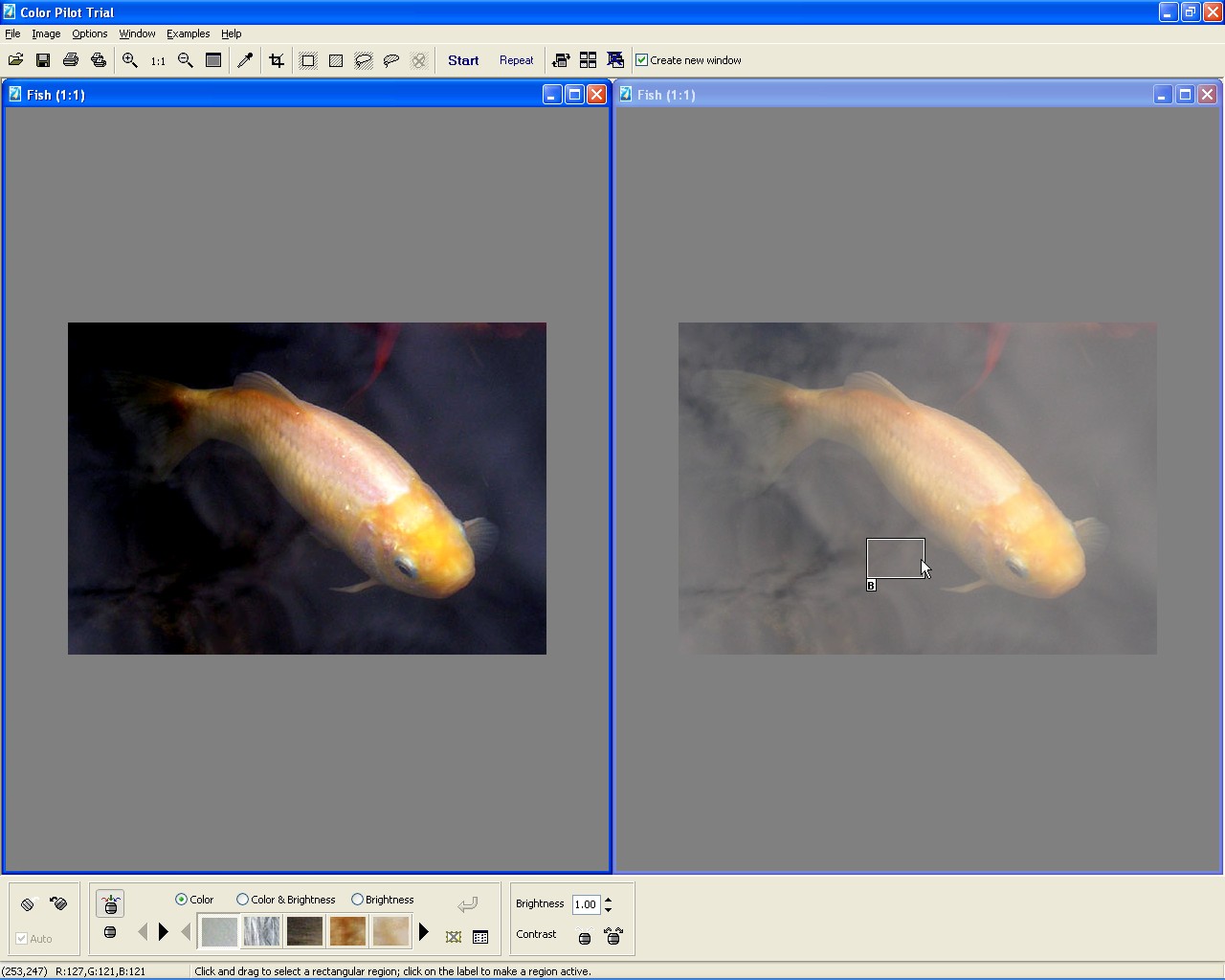Select the eyedropper color picker tool

coord(245,60)
